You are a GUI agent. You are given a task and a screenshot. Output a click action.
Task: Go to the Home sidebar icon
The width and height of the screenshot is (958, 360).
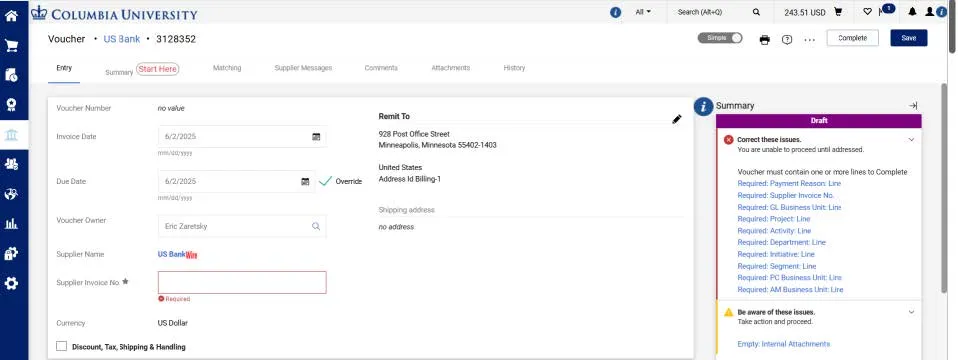[11, 16]
